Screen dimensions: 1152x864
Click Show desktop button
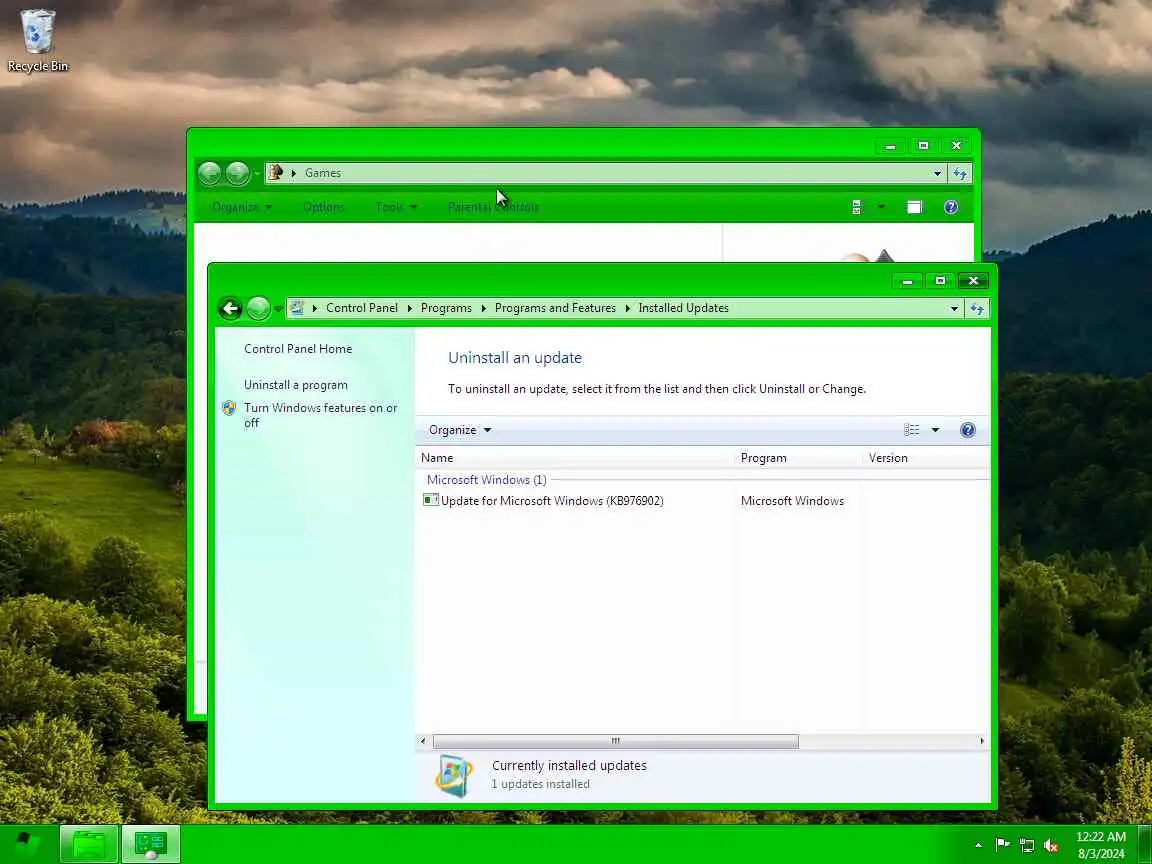point(1145,845)
